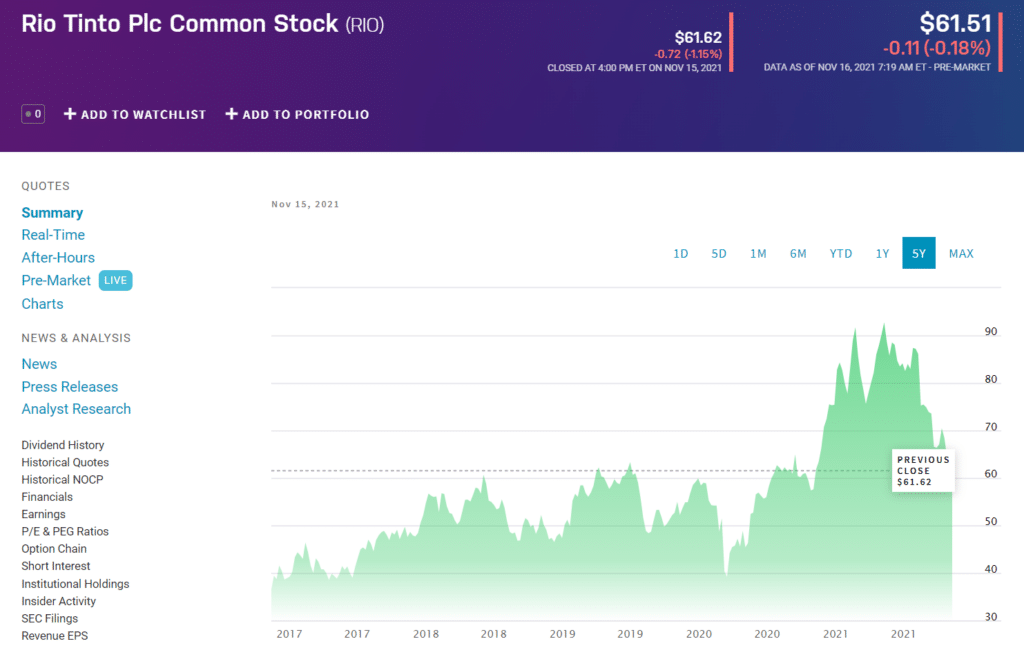Open Dividend History
Screen dimensions: 1024x657
[x=63, y=445]
